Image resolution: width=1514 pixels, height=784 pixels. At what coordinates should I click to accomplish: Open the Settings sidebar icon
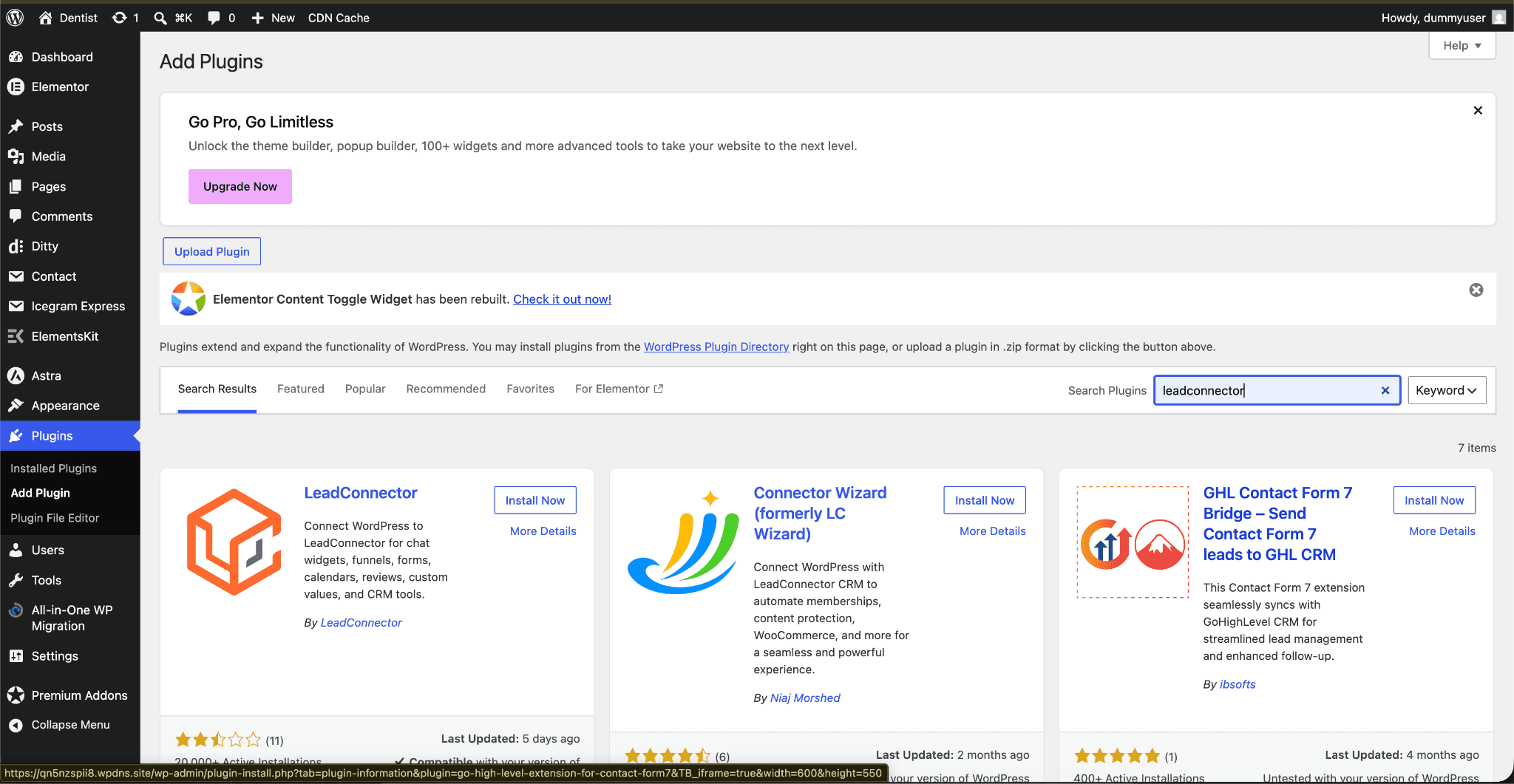pyautogui.click(x=16, y=656)
